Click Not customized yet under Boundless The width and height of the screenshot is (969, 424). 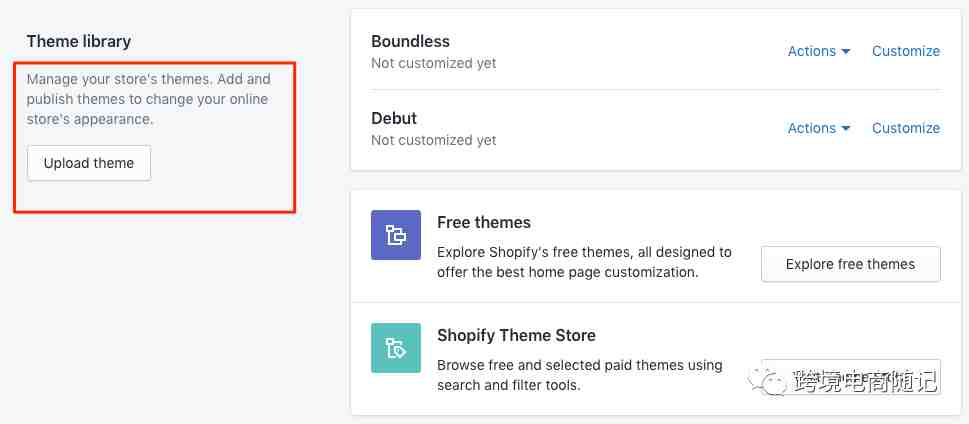click(434, 63)
